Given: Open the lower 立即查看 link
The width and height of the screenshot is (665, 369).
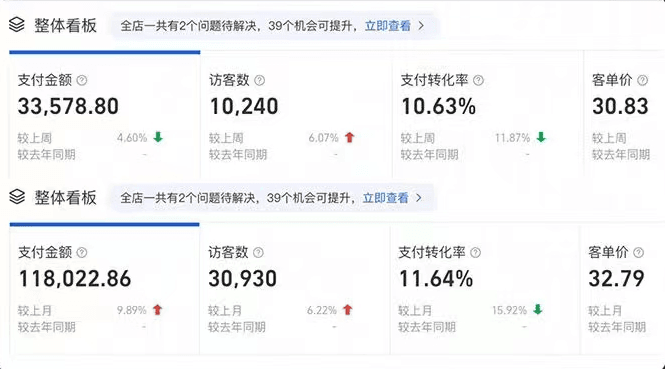Looking at the screenshot, I should [x=386, y=198].
